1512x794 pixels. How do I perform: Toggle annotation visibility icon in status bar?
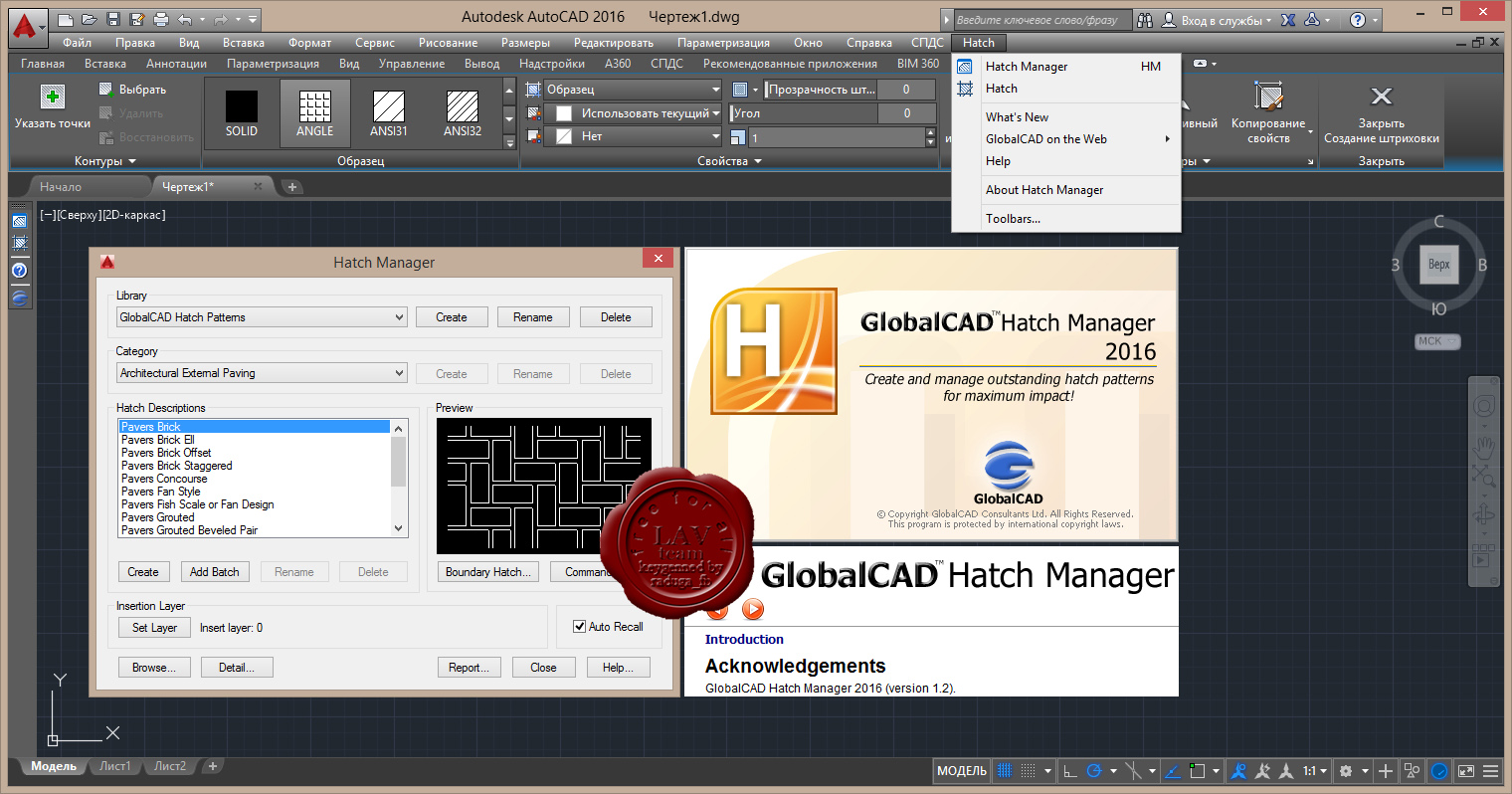point(1238,771)
